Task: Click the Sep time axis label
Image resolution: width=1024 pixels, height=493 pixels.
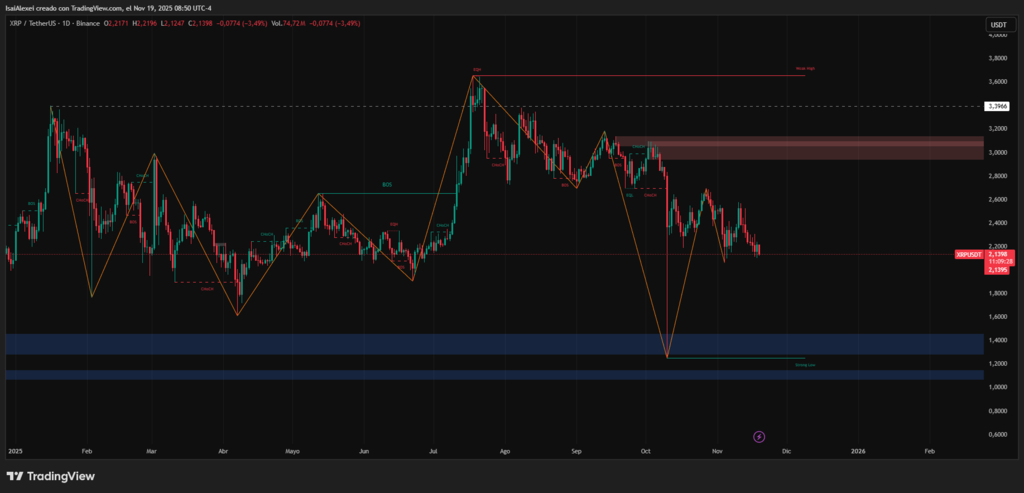Action: click(x=576, y=451)
